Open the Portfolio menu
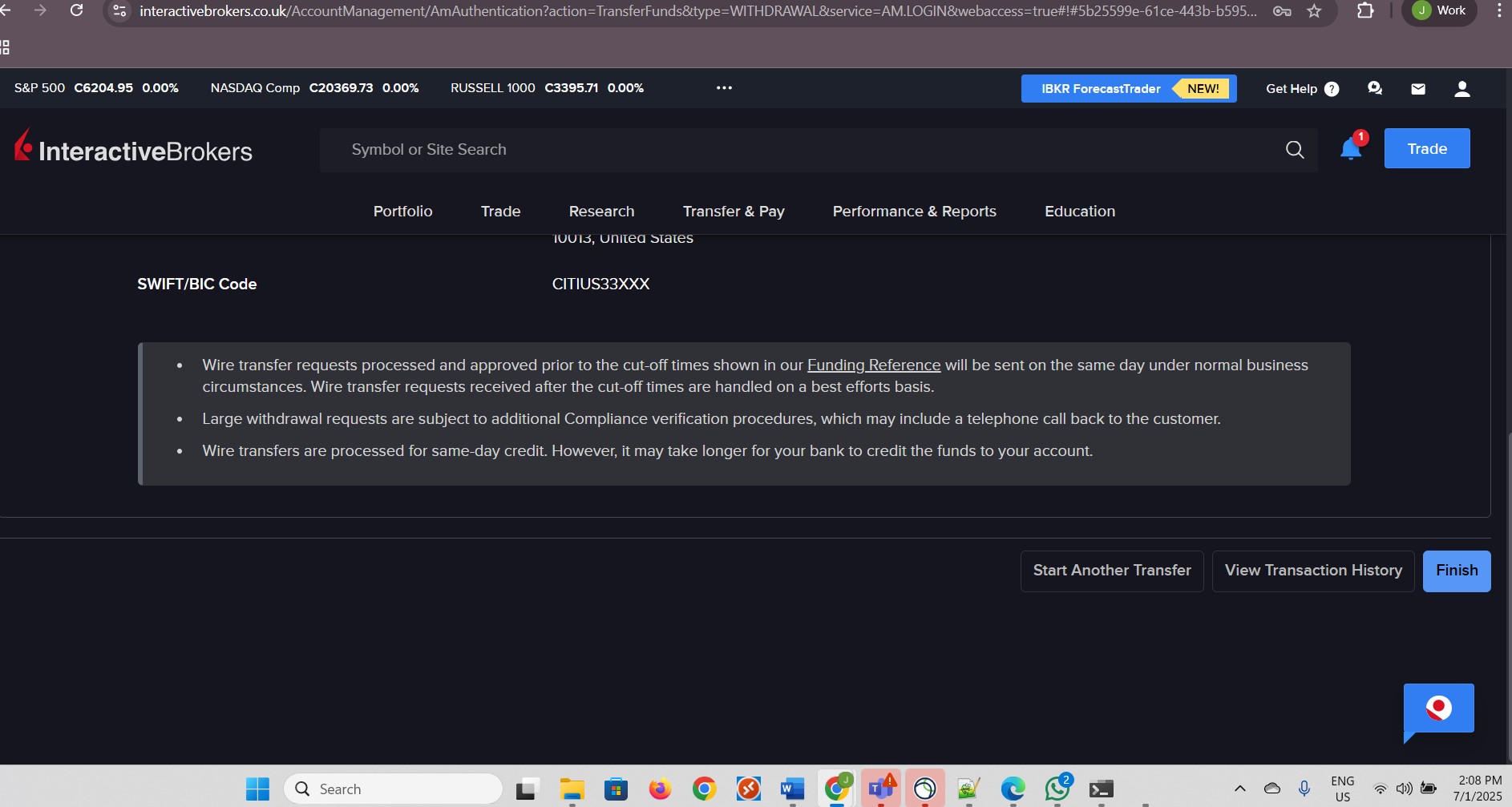 tap(402, 212)
